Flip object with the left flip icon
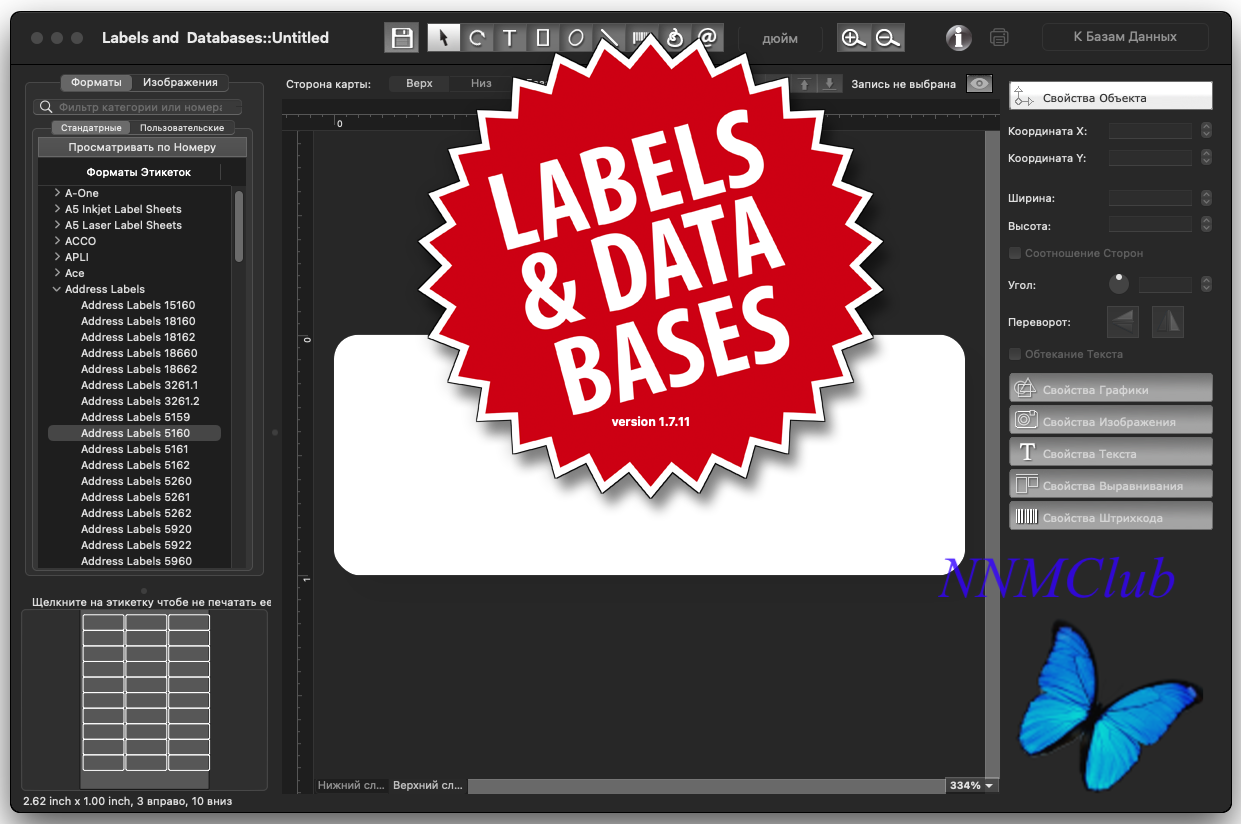1241x824 pixels. pos(1123,322)
